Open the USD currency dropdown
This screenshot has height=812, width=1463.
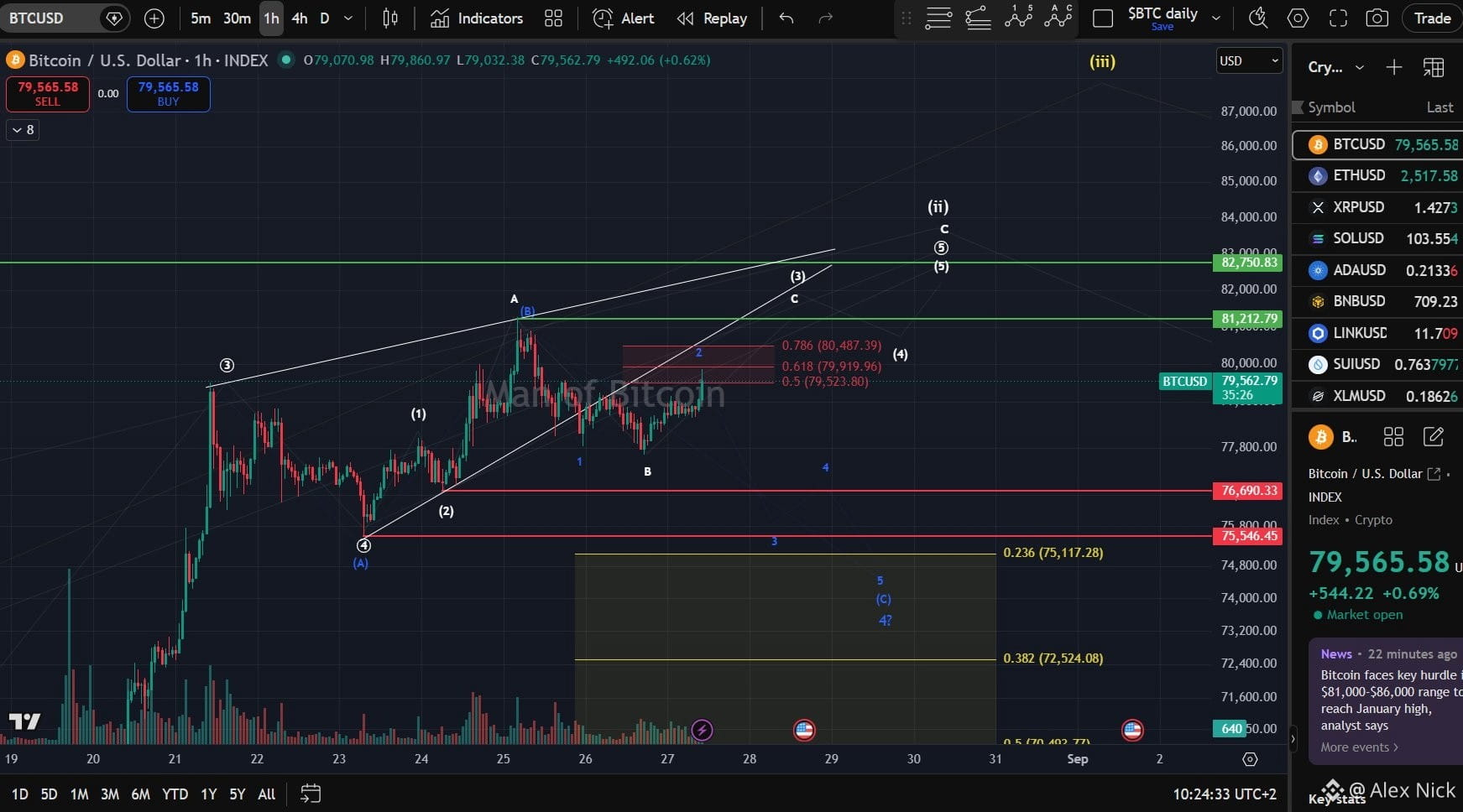[x=1249, y=60]
